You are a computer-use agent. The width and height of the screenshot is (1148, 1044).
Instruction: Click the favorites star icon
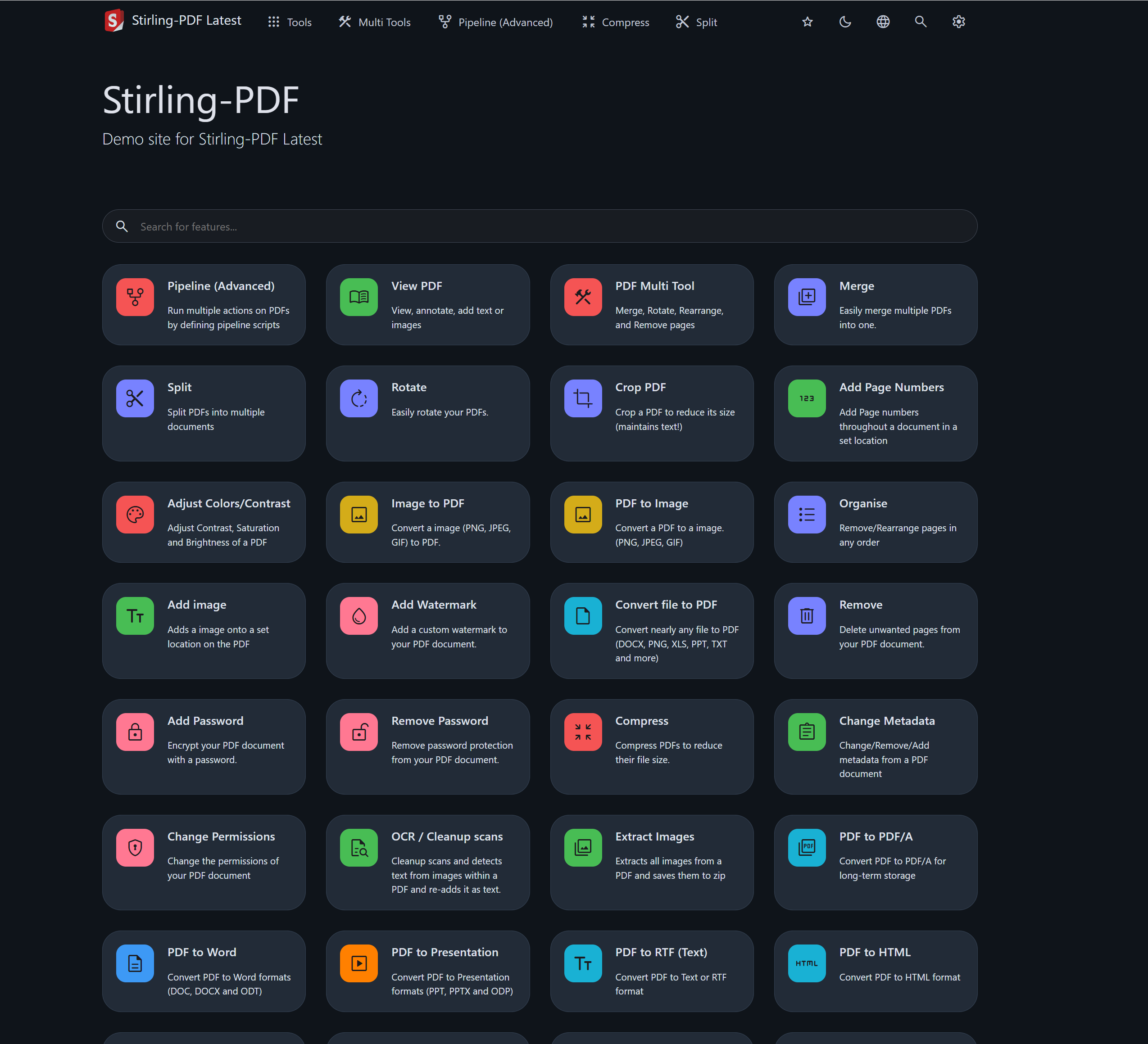(807, 22)
